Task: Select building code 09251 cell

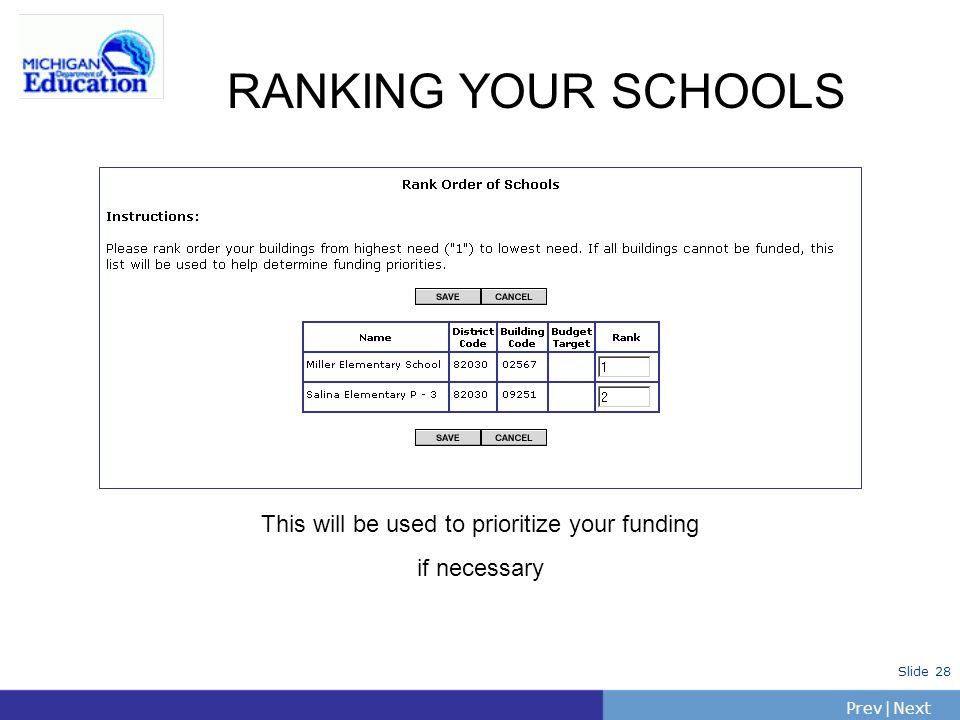Action: [522, 397]
